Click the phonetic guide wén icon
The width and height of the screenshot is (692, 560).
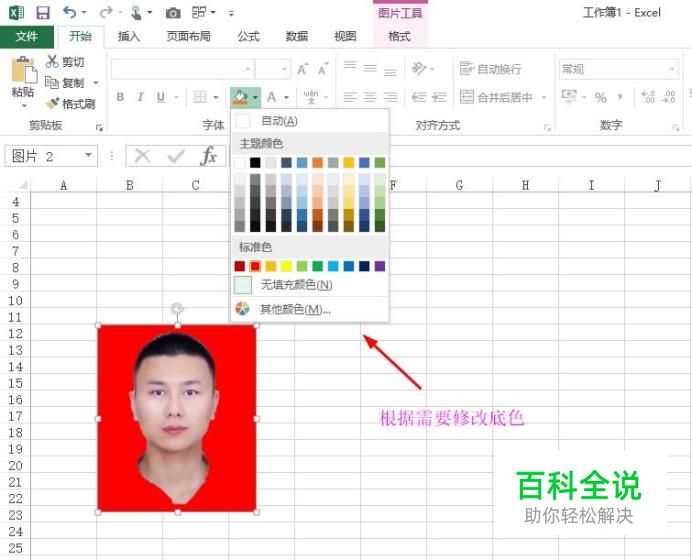311,97
